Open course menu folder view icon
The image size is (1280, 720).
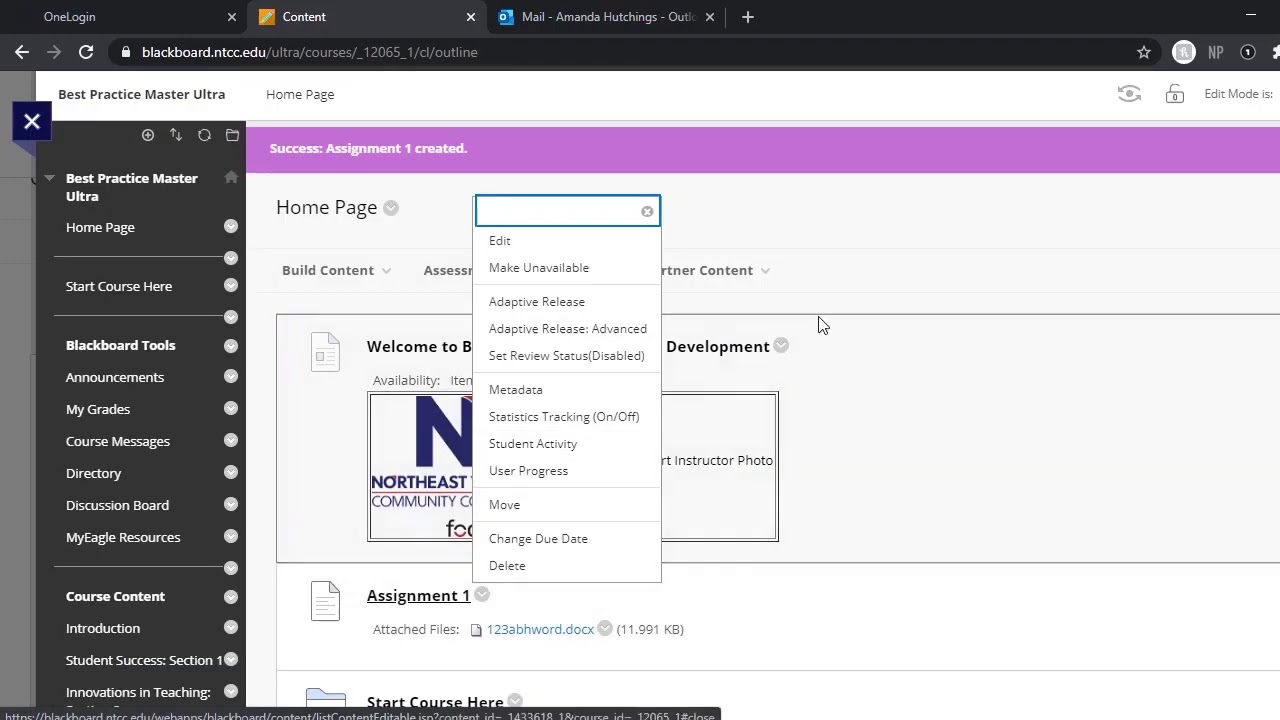coord(232,135)
